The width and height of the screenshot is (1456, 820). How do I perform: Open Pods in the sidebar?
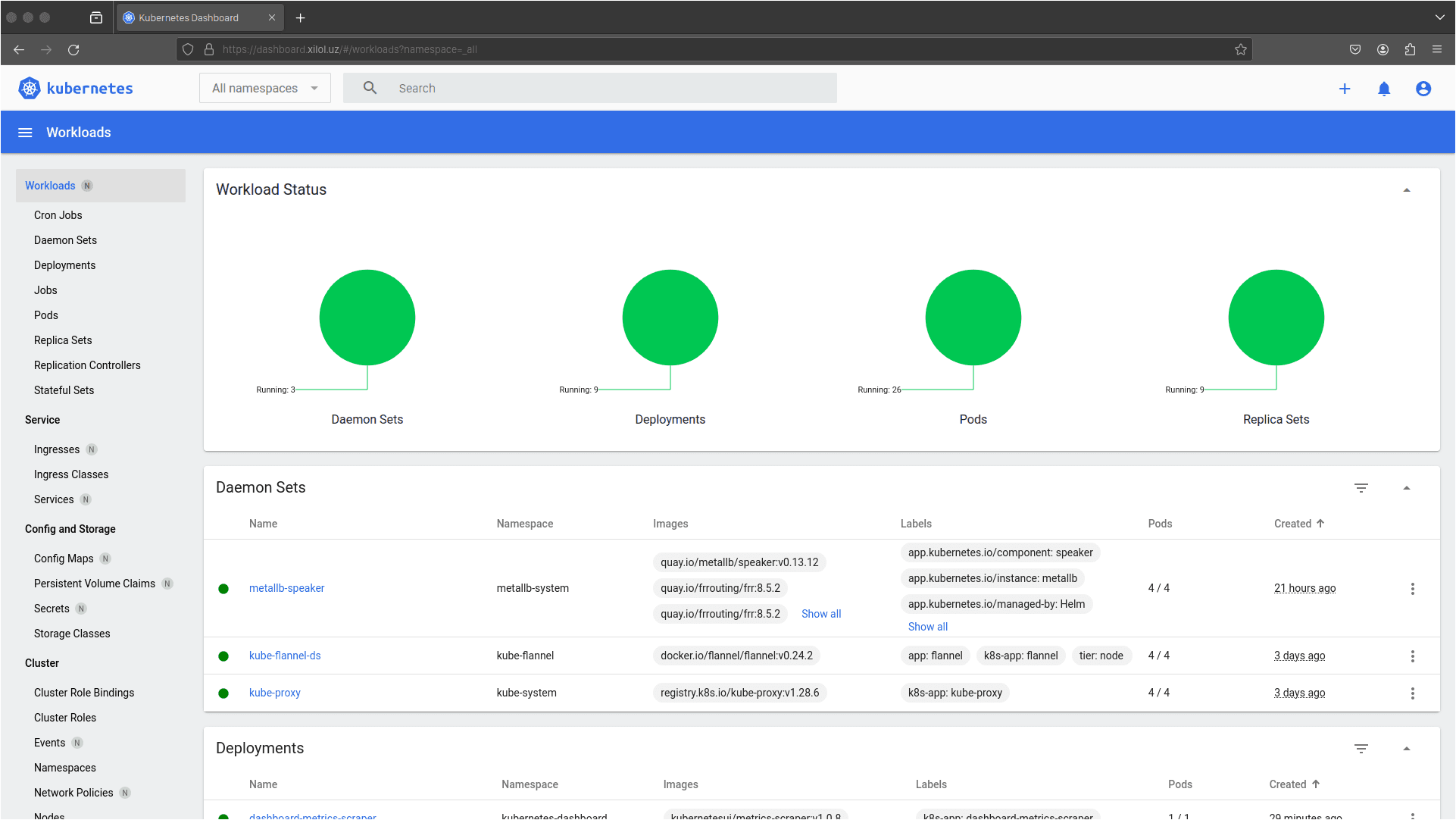(x=46, y=315)
